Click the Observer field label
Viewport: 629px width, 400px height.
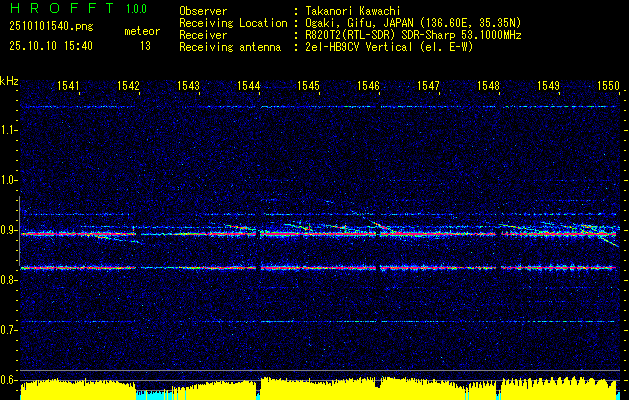click(x=203, y=11)
